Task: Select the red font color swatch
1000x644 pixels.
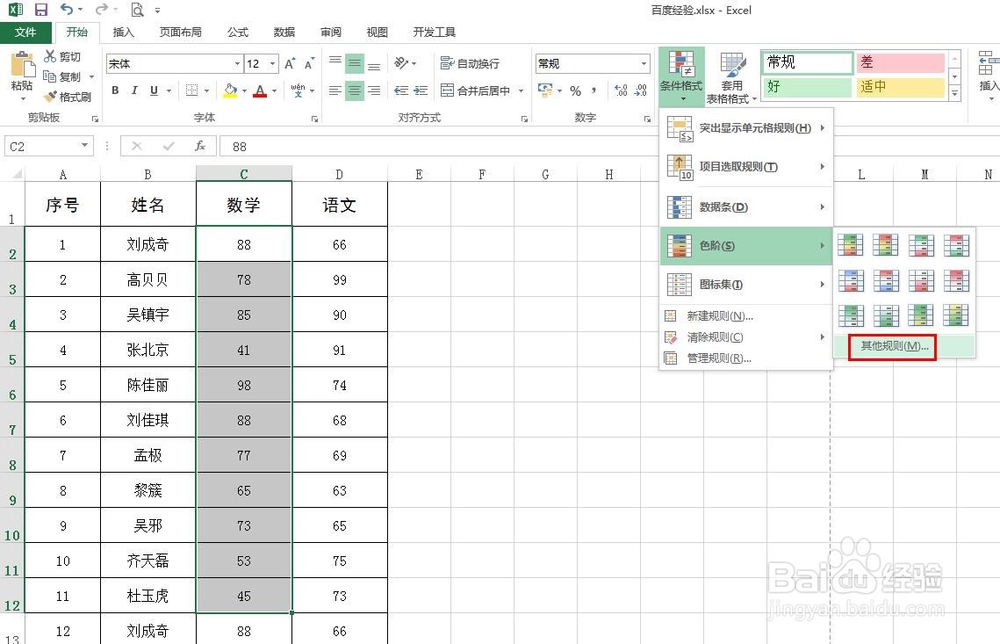Action: click(262, 91)
